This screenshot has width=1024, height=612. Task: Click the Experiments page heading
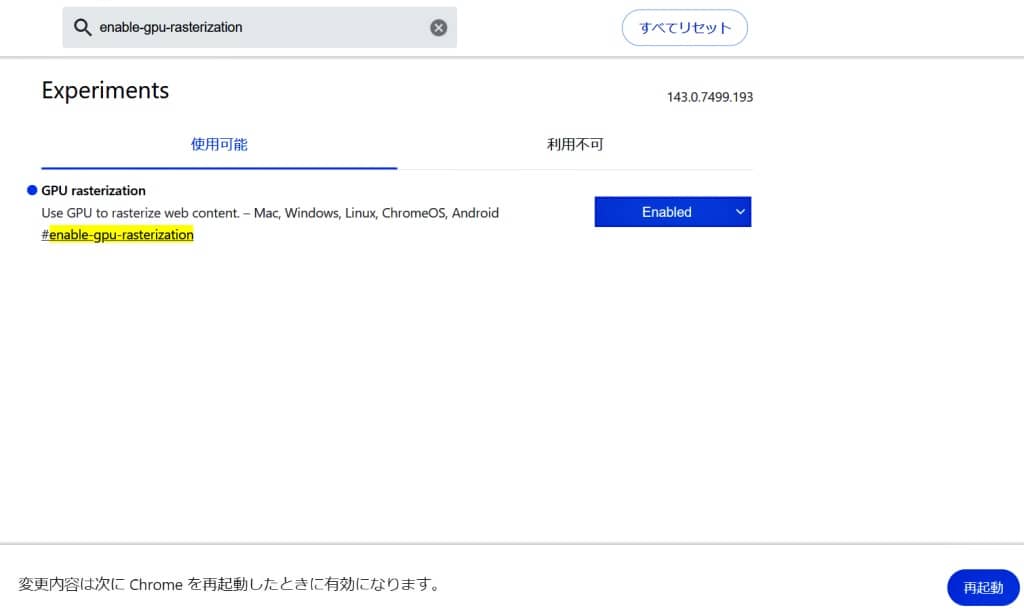click(x=105, y=90)
